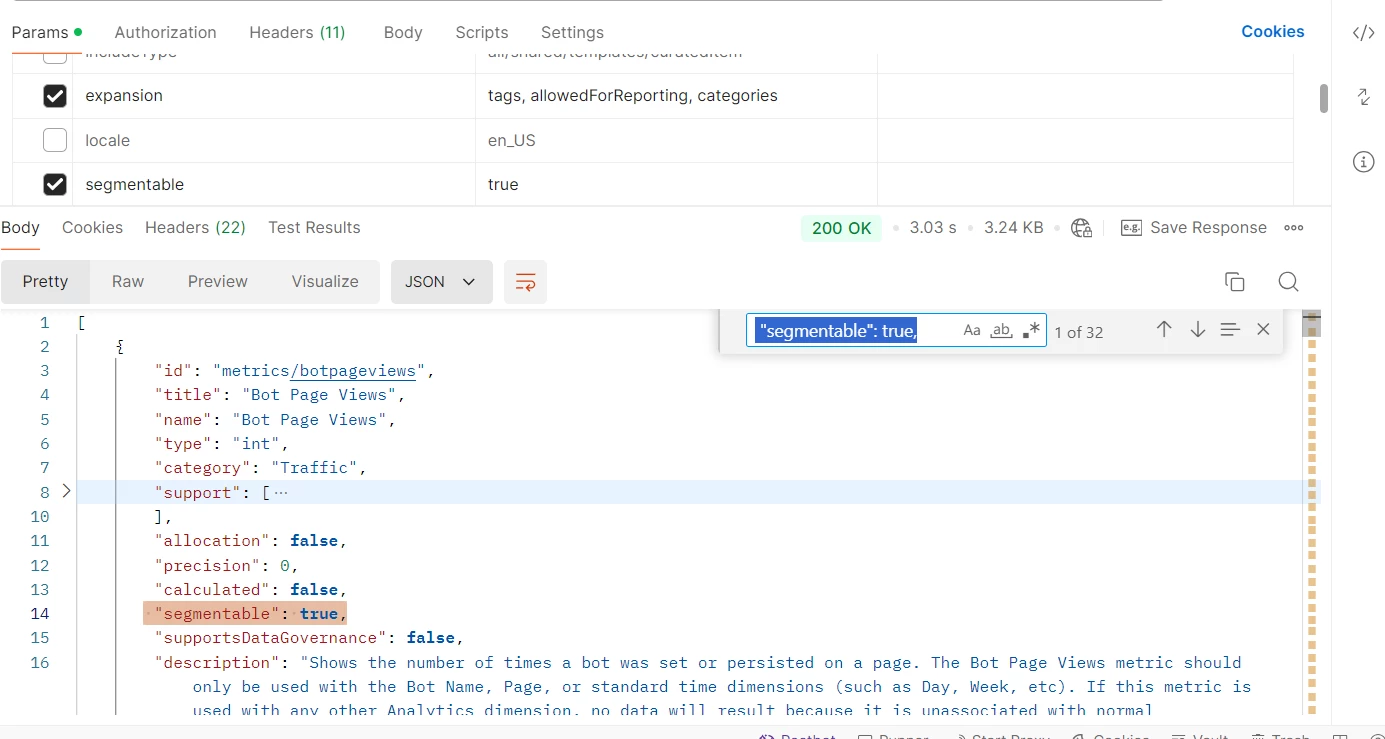The height and width of the screenshot is (739, 1385).
Task: Click the 3.03 s response time
Action: (932, 228)
